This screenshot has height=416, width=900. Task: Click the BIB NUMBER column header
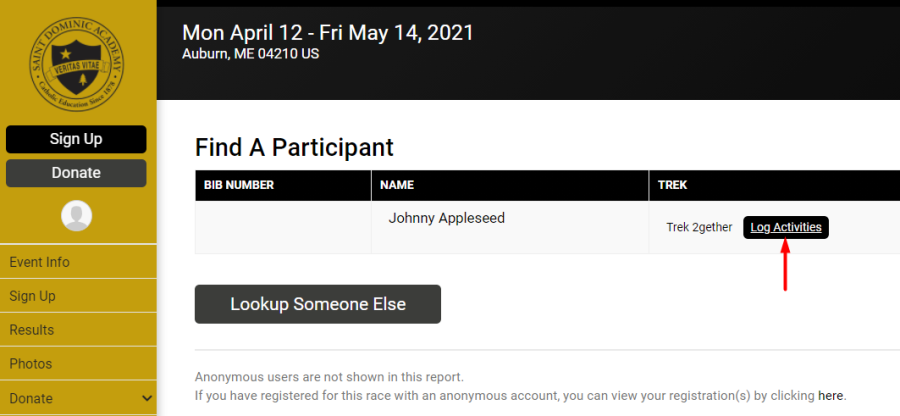point(239,185)
